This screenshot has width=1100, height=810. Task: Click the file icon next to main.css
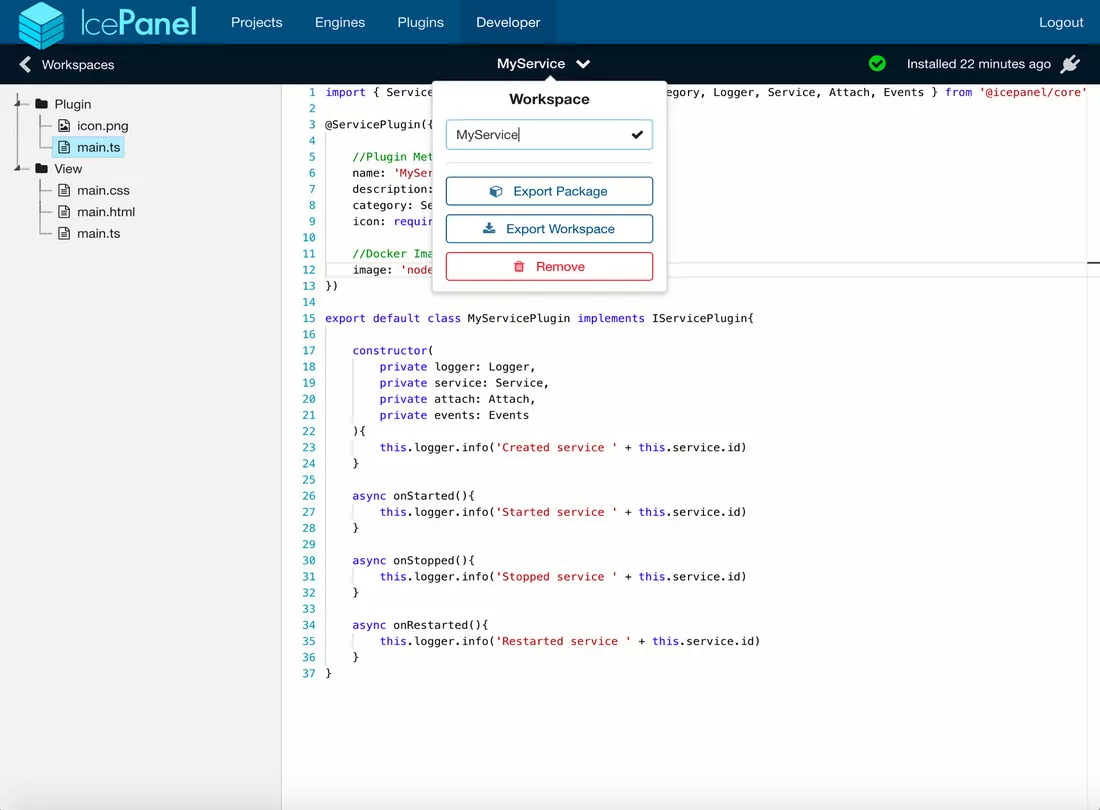(x=62, y=190)
